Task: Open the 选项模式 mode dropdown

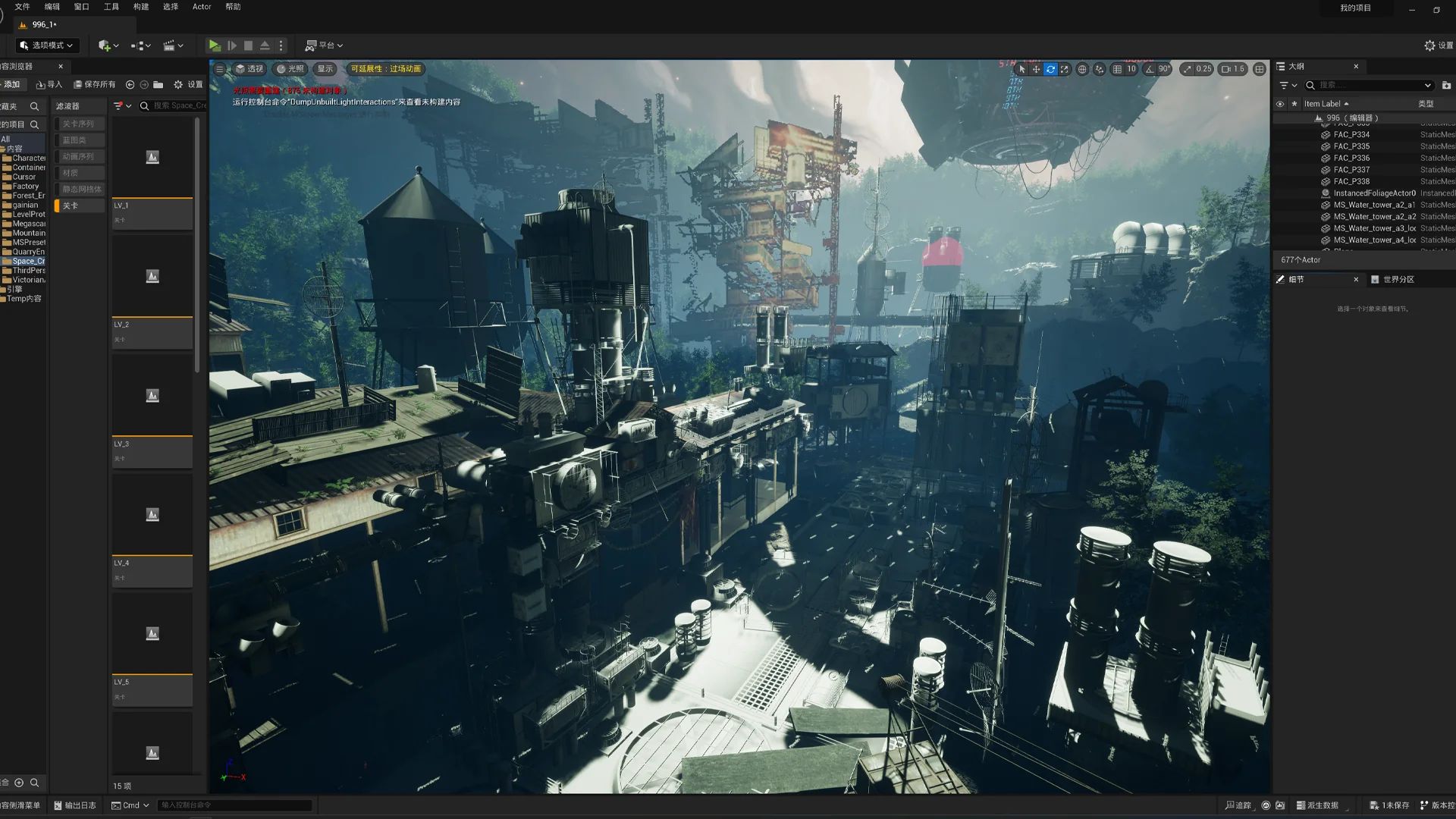Action: pyautogui.click(x=46, y=45)
